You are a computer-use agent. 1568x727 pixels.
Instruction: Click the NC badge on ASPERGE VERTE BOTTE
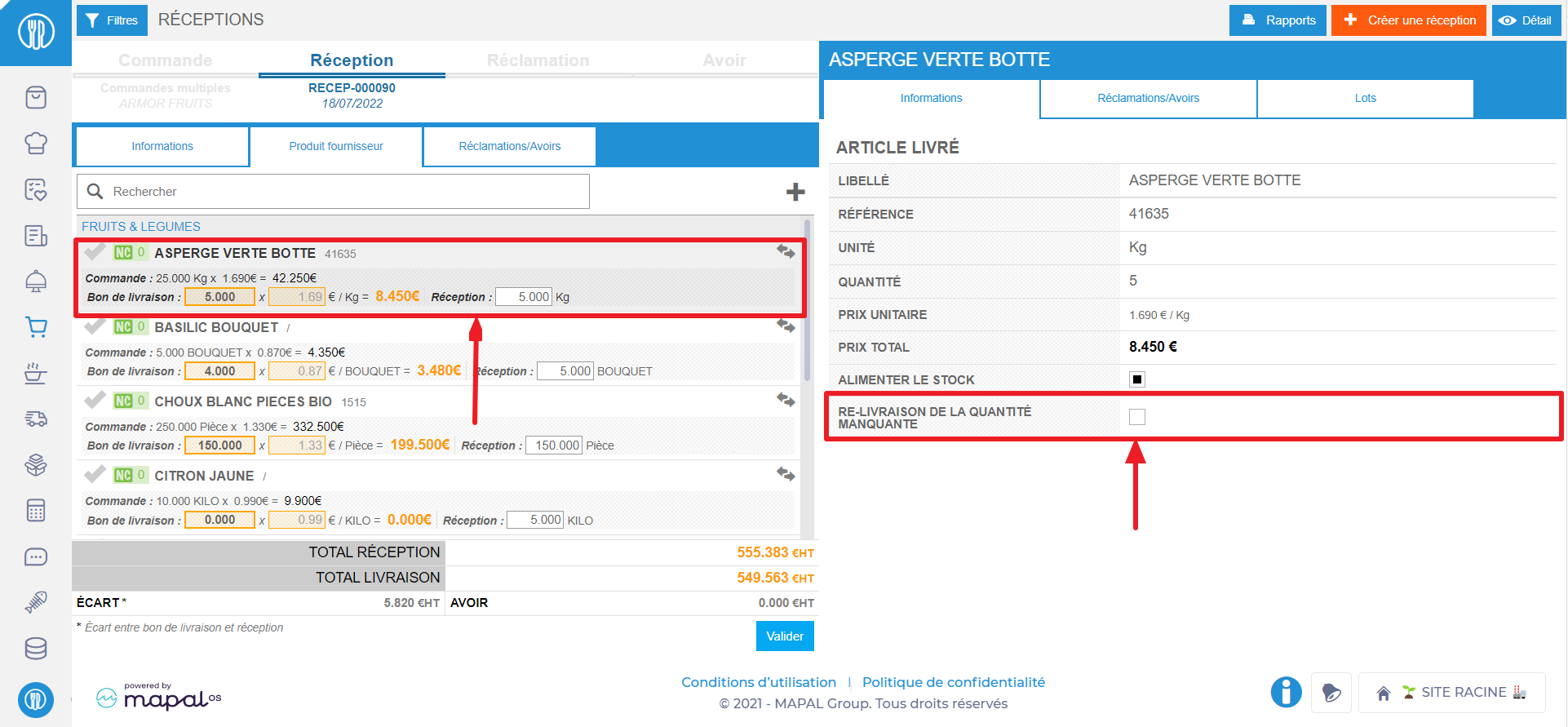pyautogui.click(x=123, y=253)
